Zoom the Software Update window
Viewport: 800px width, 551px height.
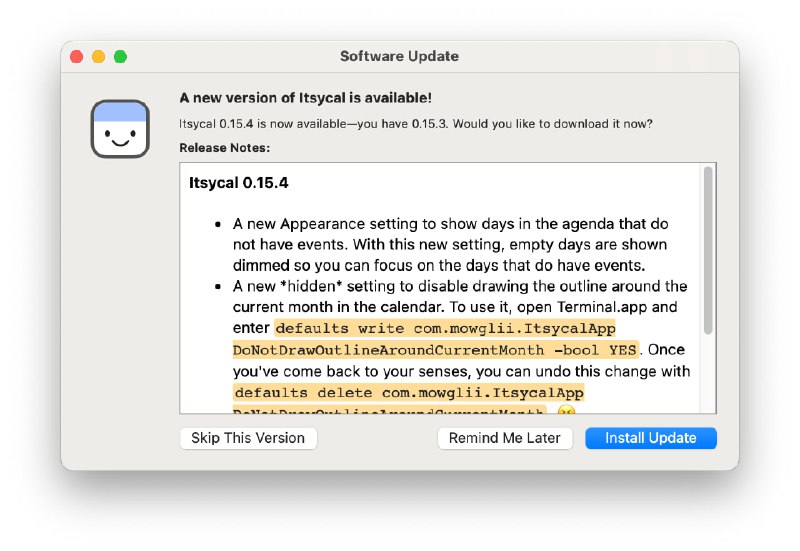[x=120, y=56]
